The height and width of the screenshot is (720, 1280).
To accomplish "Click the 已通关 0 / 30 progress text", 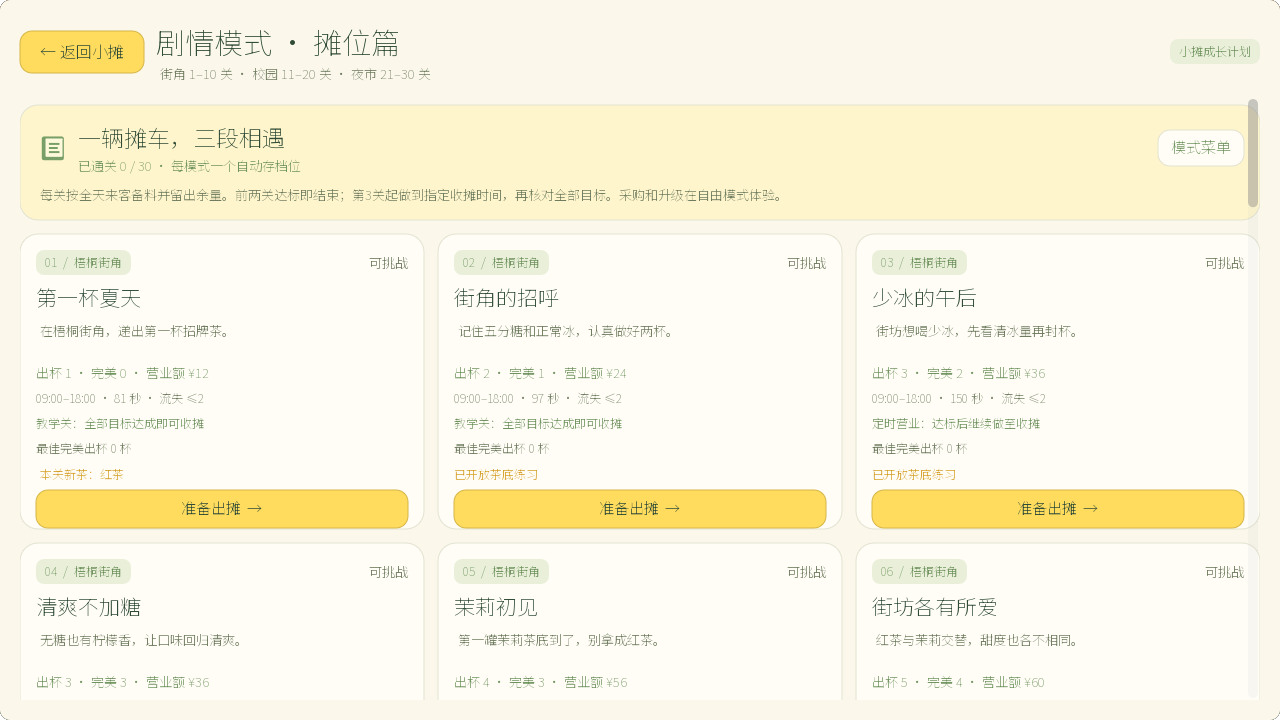I will (x=115, y=166).
